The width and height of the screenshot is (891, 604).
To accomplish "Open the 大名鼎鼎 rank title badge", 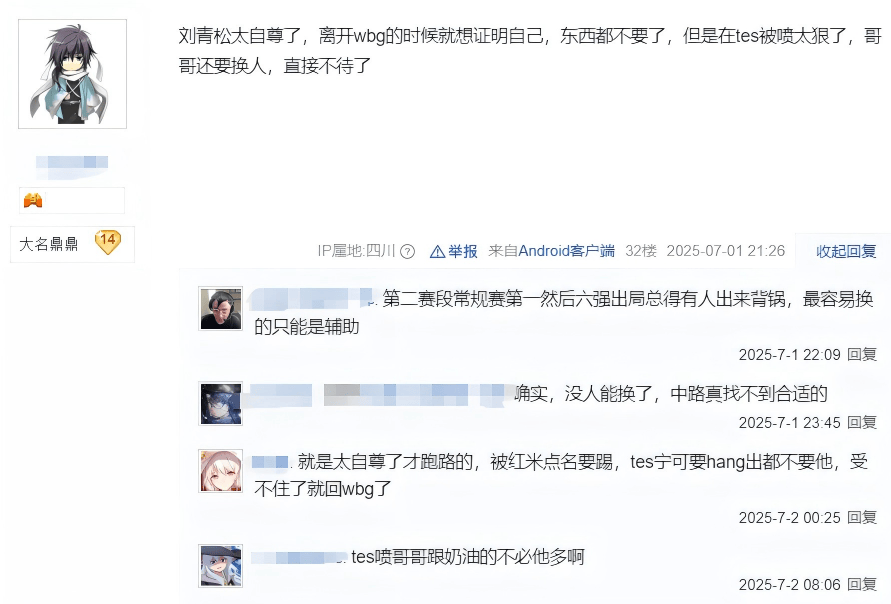I will pyautogui.click(x=49, y=244).
